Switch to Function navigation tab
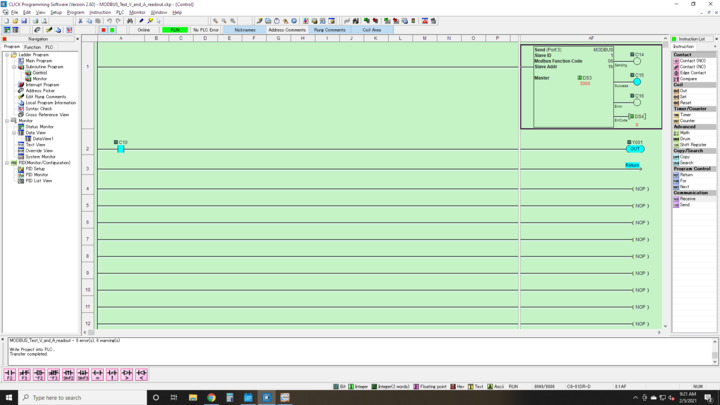 (x=32, y=47)
